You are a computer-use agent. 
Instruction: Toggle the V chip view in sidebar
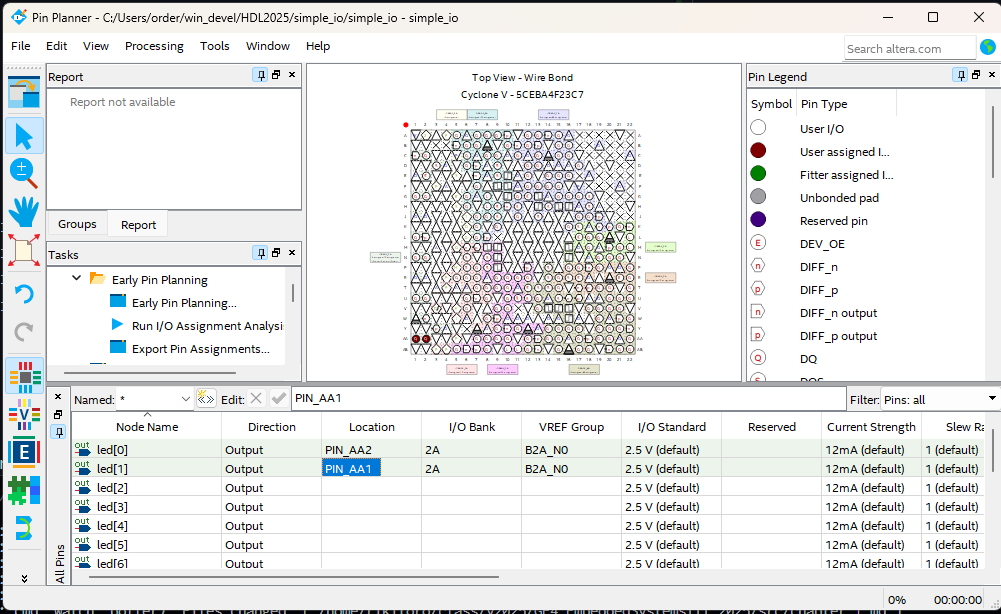click(x=24, y=416)
